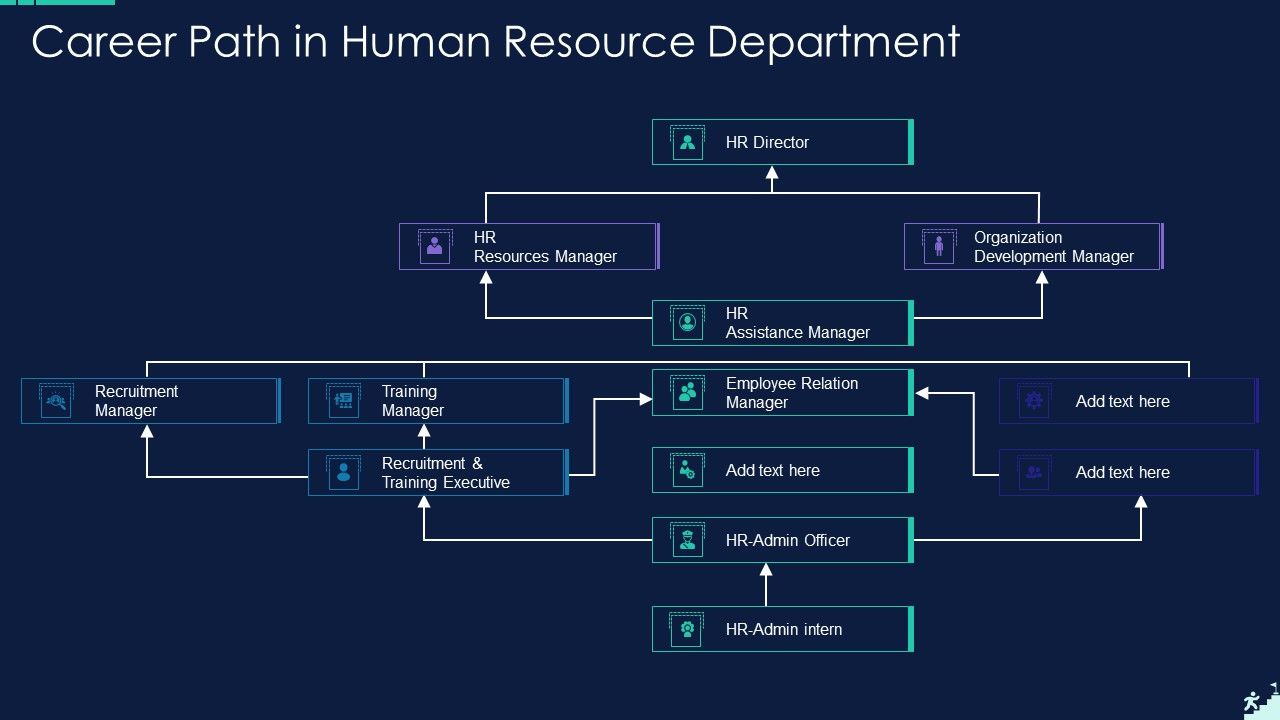
Task: Select the slide title text
Action: 497,42
